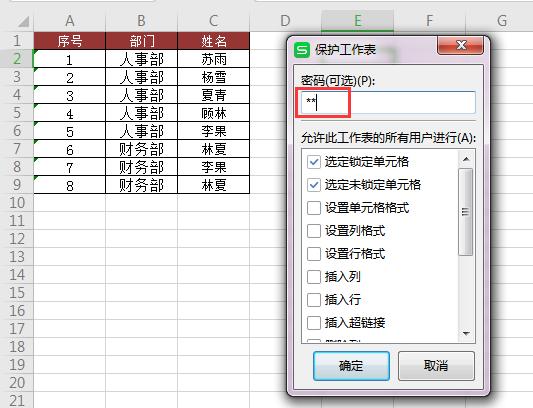Select column C header
Screen dimensions: 533x408
point(213,21)
